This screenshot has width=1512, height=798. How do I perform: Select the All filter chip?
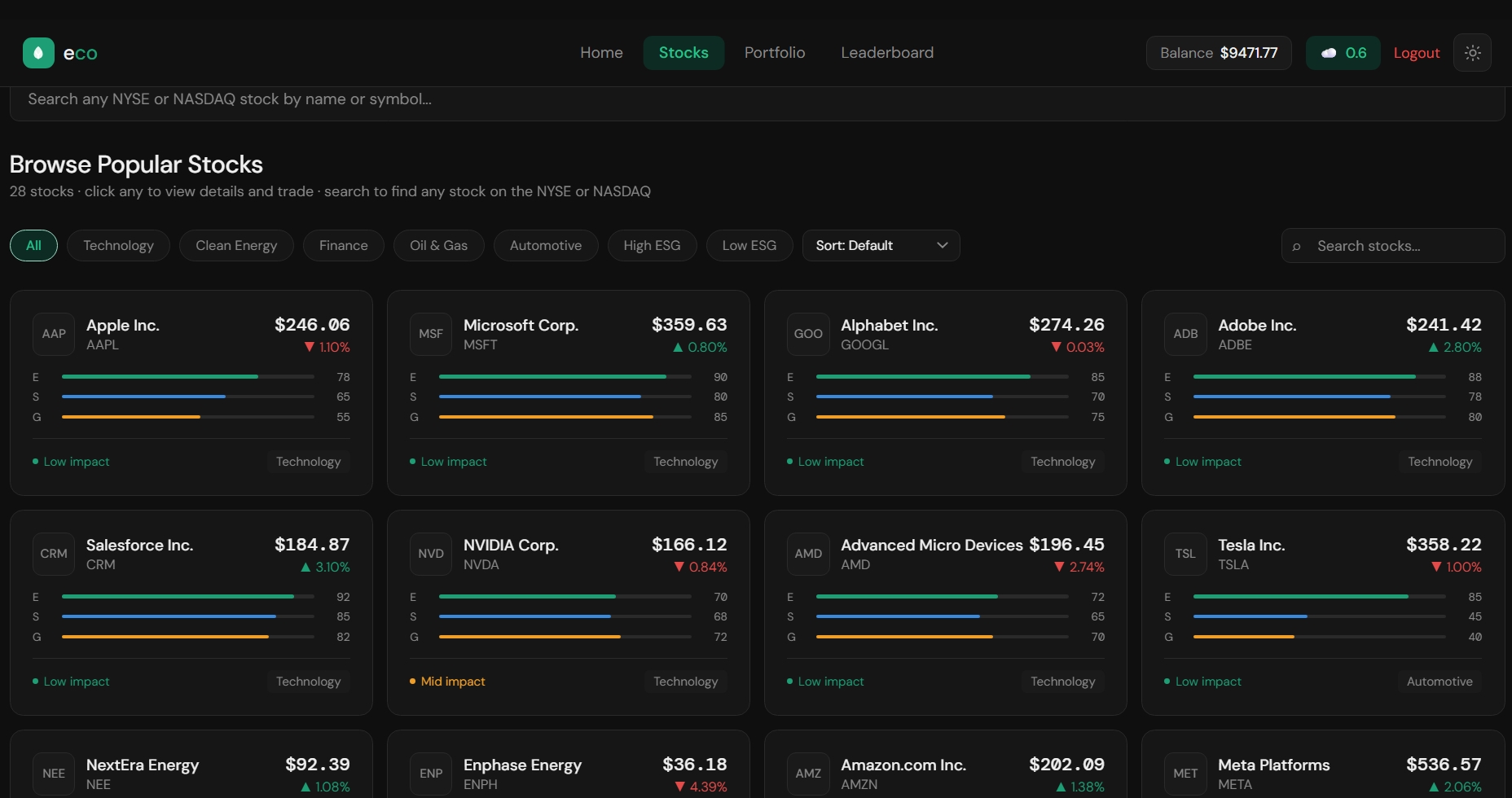coord(33,245)
